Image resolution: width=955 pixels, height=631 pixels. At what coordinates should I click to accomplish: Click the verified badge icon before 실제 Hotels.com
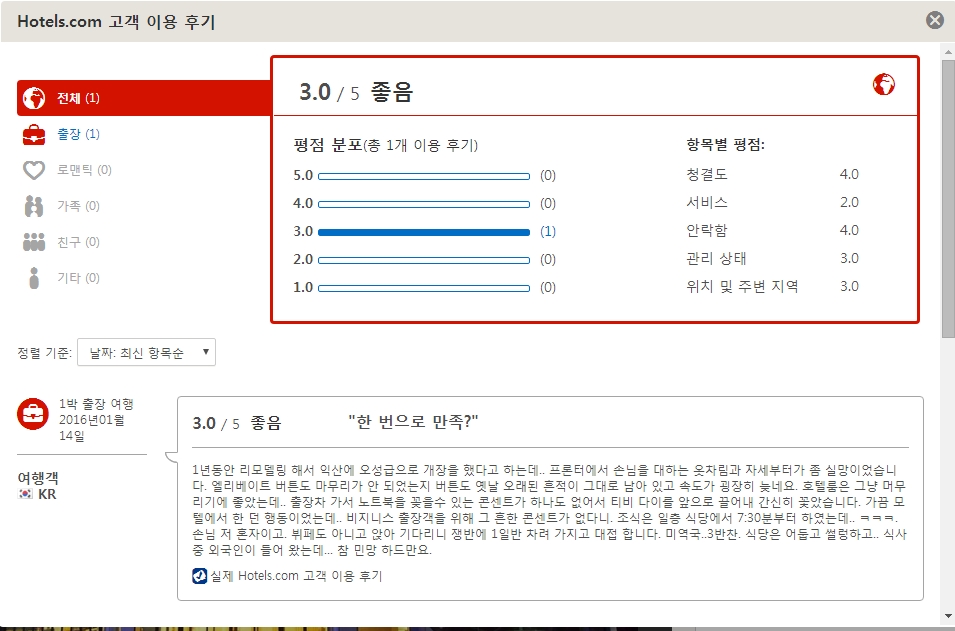pyautogui.click(x=200, y=576)
